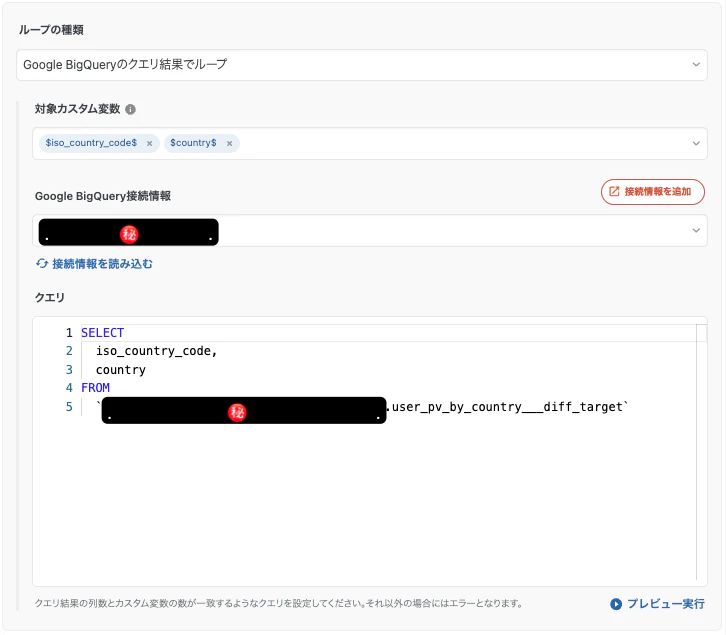Remove the $country$ variable tag
The width and height of the screenshot is (726, 635).
pos(229,144)
